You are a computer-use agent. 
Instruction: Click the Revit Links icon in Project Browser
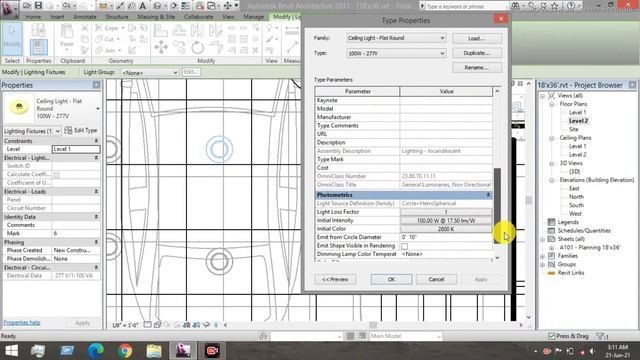(x=551, y=273)
